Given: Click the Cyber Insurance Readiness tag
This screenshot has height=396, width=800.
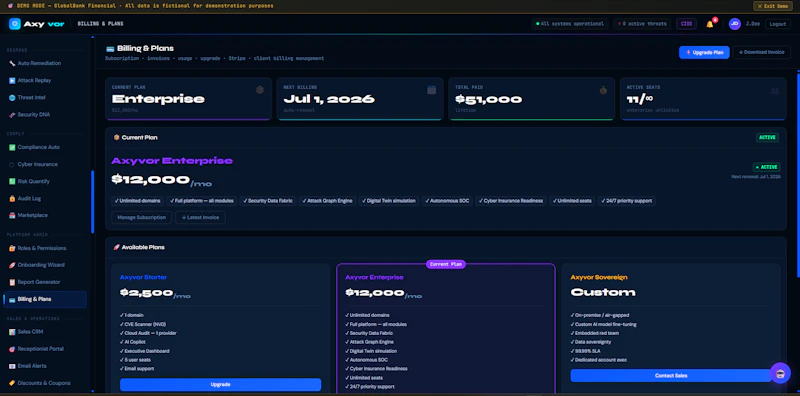Looking at the screenshot, I should click(511, 201).
